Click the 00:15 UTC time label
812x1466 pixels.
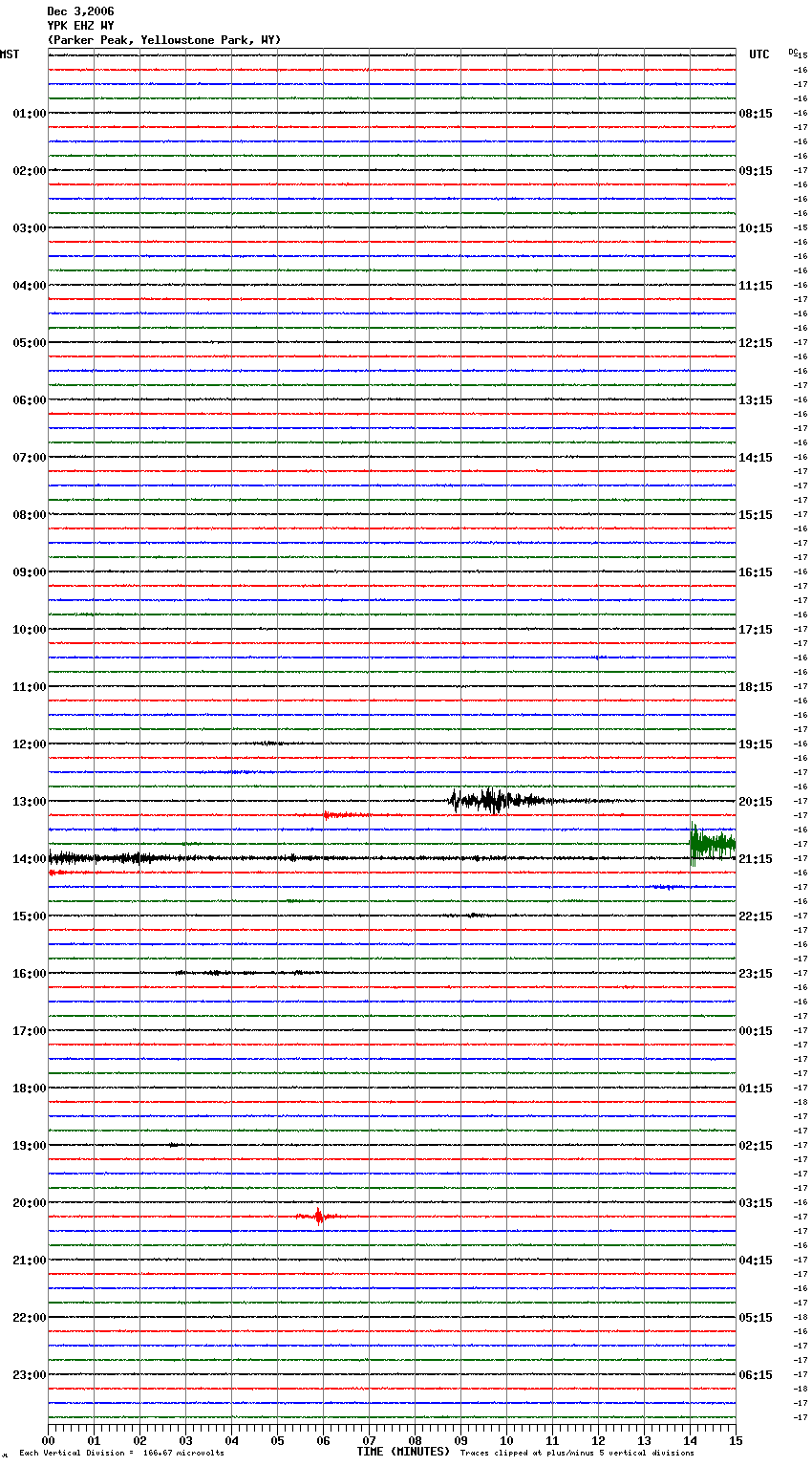(x=756, y=1031)
